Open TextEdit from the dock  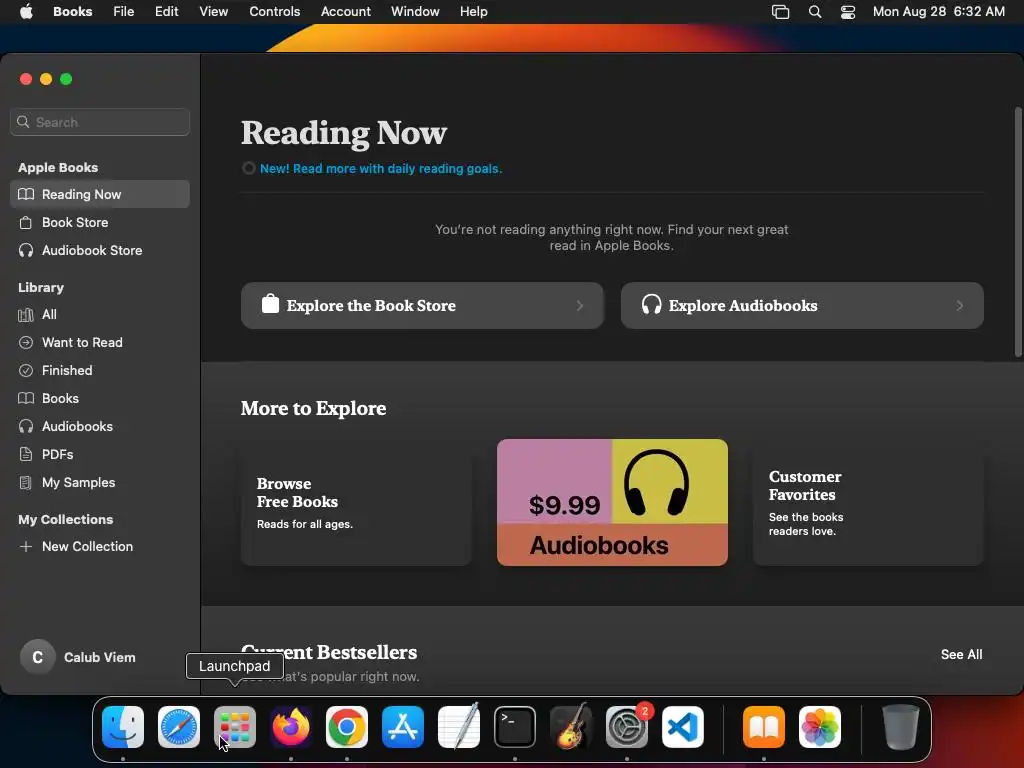pos(459,727)
